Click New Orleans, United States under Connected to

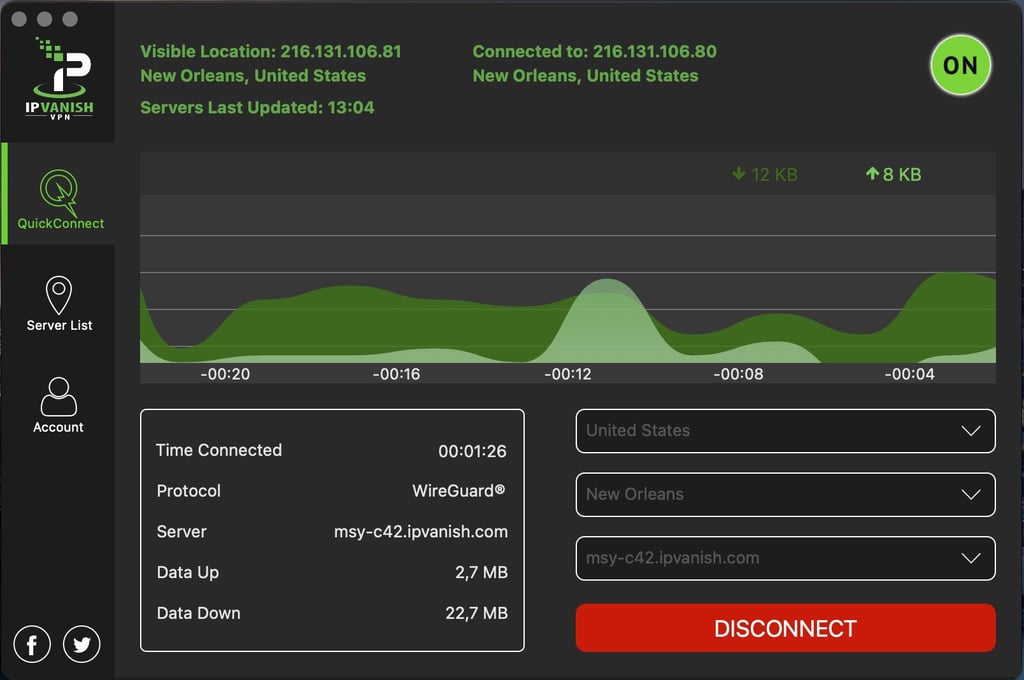(586, 76)
